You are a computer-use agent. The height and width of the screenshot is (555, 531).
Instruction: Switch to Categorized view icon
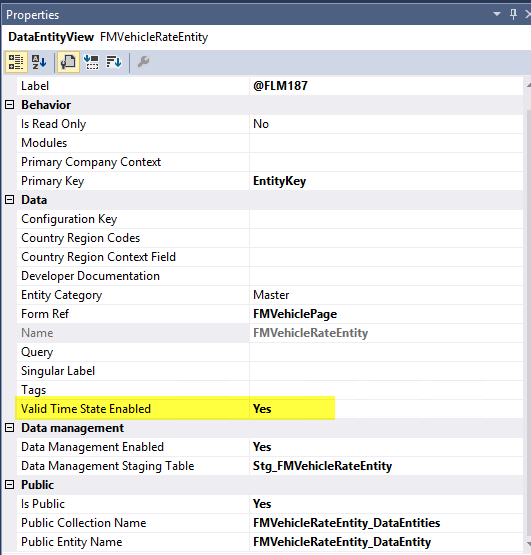tap(16, 62)
